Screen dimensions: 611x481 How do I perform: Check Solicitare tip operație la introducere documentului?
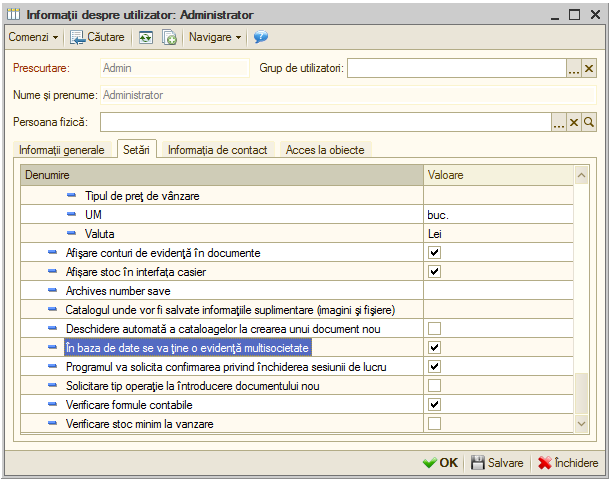pos(434,386)
